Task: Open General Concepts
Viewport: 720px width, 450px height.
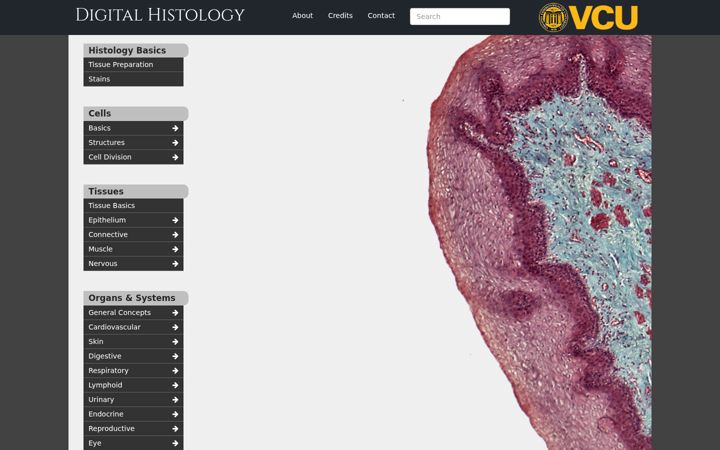Action: [133, 313]
